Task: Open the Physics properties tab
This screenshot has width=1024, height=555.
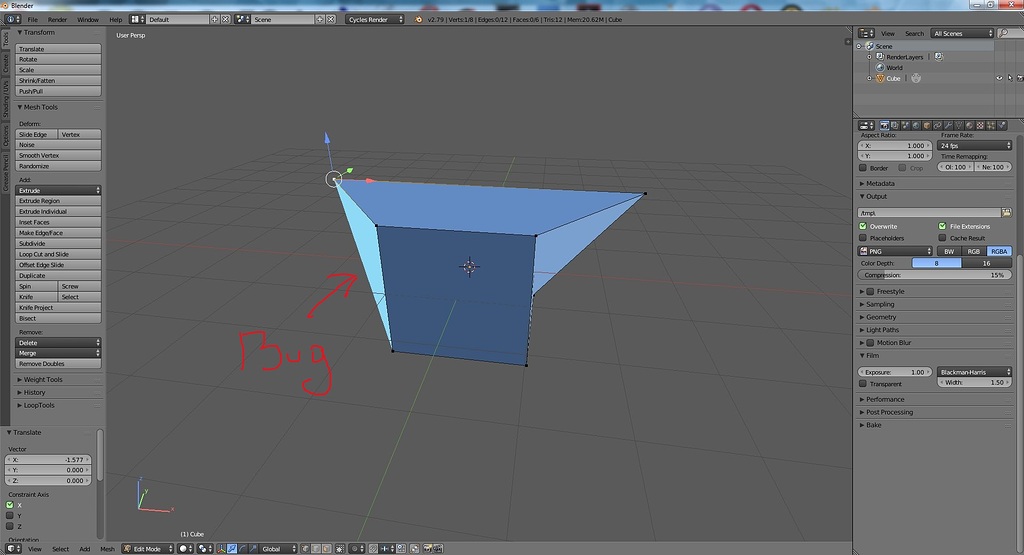Action: pyautogui.click(x=1002, y=125)
